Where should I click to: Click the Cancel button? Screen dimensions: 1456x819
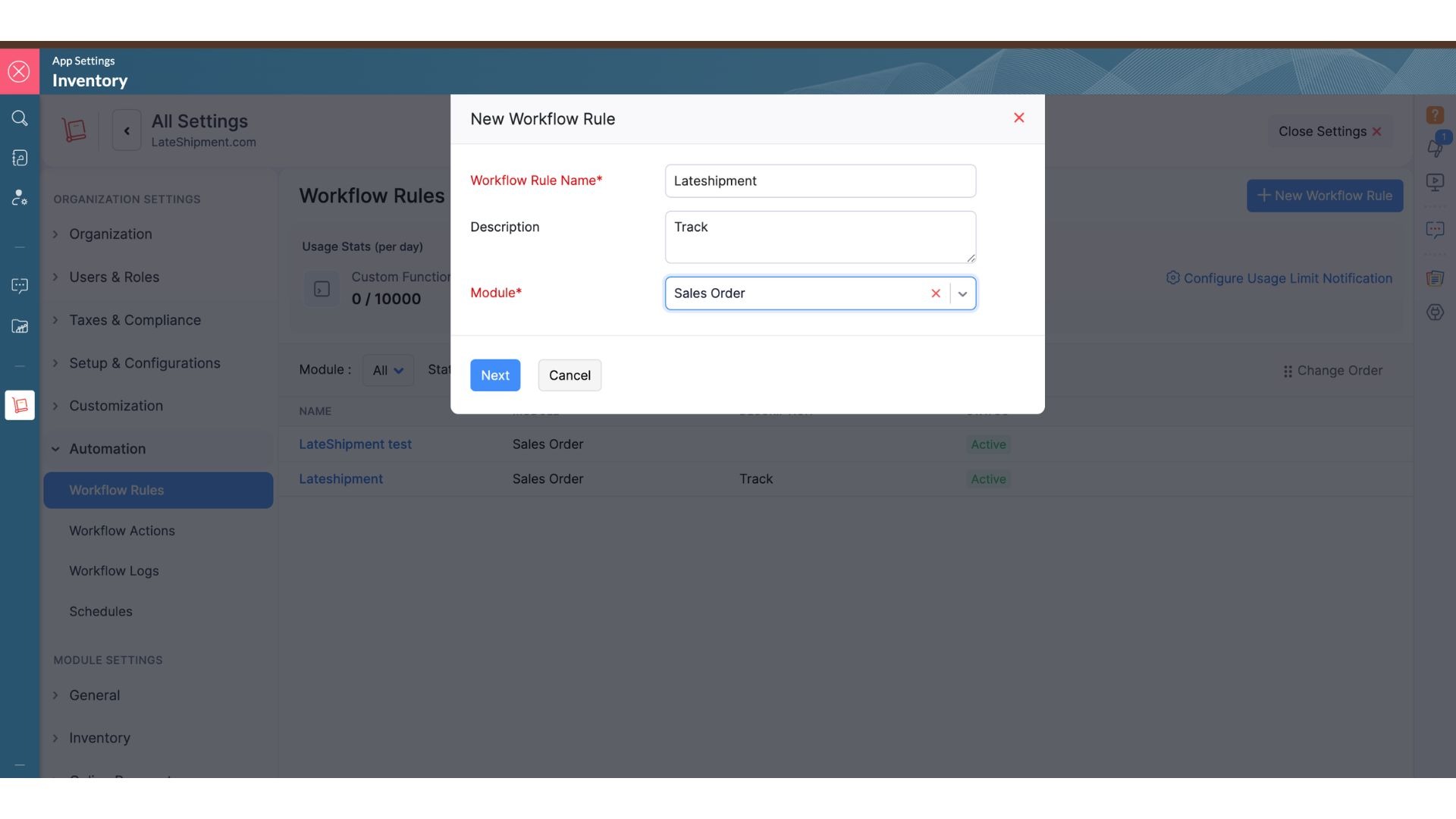(569, 375)
